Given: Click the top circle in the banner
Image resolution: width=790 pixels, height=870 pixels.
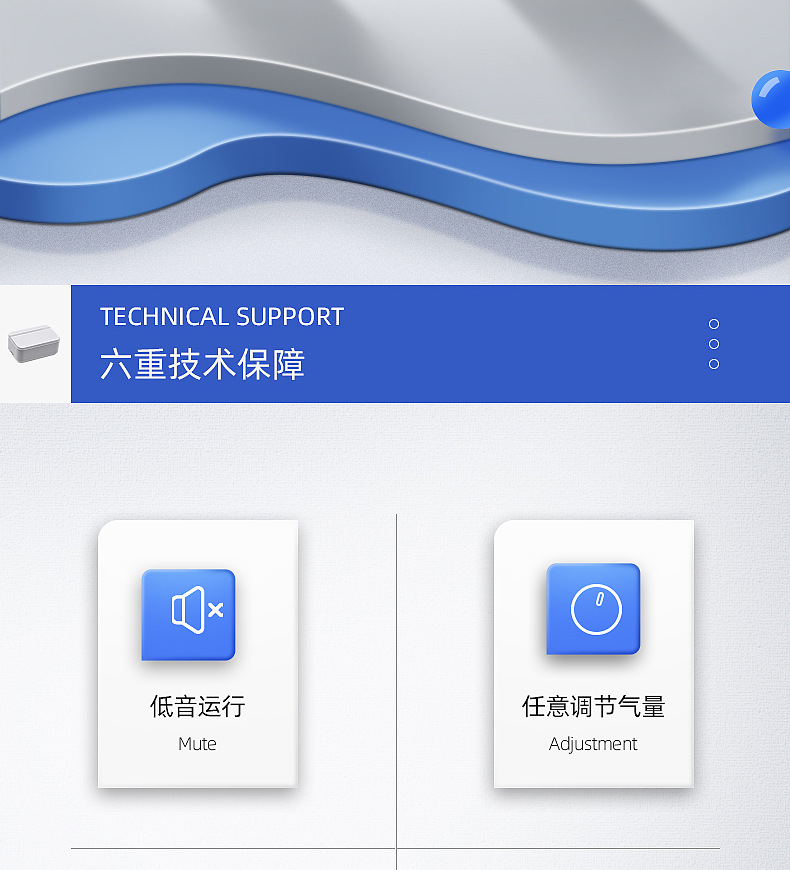Looking at the screenshot, I should pyautogui.click(x=714, y=323).
